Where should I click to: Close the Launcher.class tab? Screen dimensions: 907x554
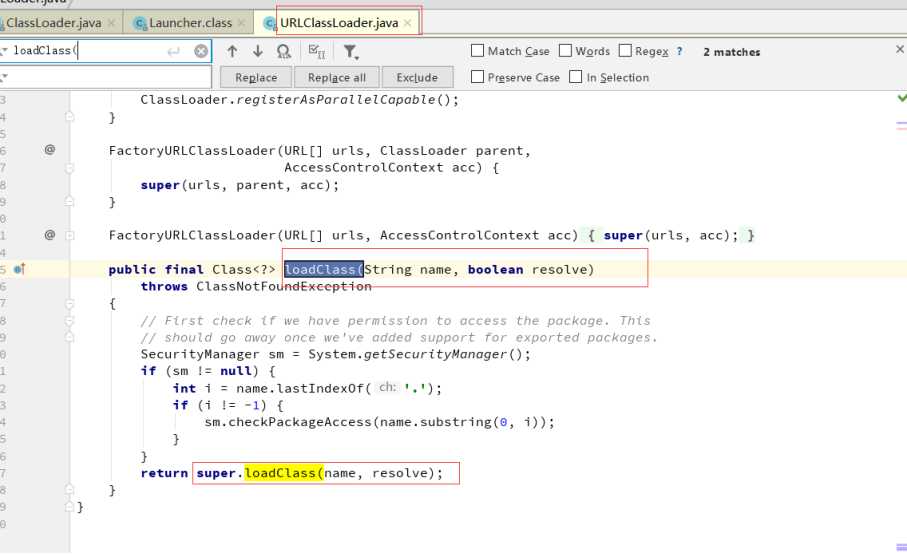click(x=241, y=23)
